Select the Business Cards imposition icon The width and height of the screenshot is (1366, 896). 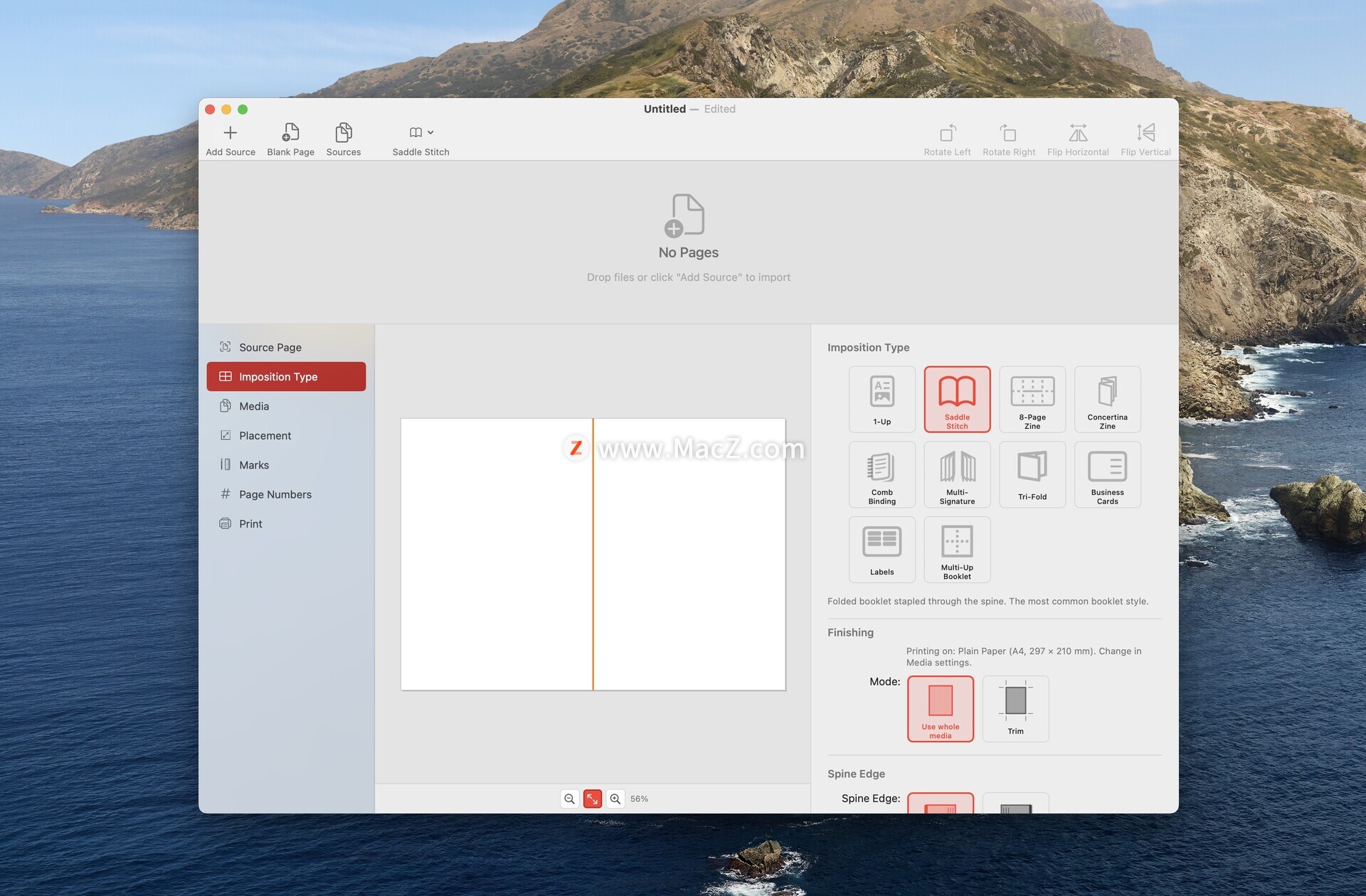1107,474
